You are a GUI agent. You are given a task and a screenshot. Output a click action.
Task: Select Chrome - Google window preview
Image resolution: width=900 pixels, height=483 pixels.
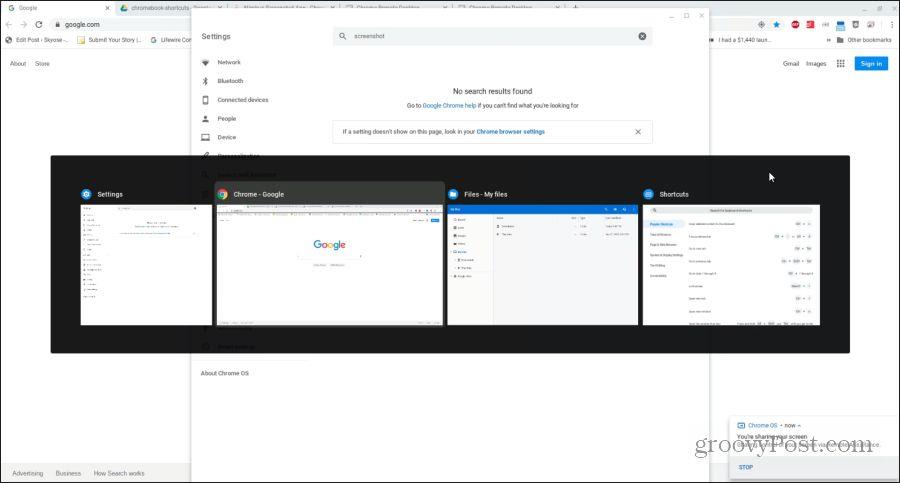(x=329, y=255)
